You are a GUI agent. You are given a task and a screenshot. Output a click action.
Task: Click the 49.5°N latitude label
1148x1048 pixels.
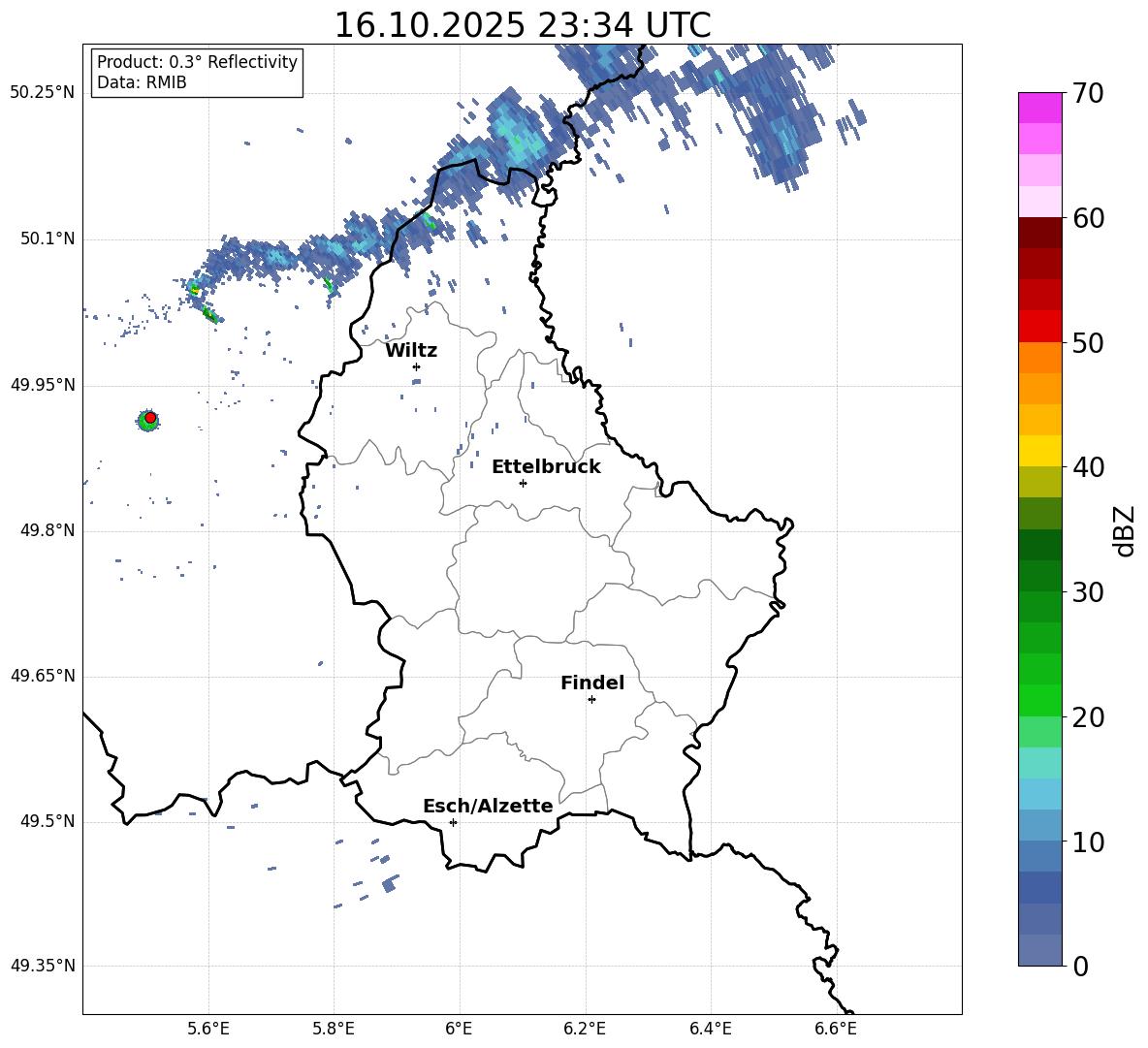[x=47, y=821]
